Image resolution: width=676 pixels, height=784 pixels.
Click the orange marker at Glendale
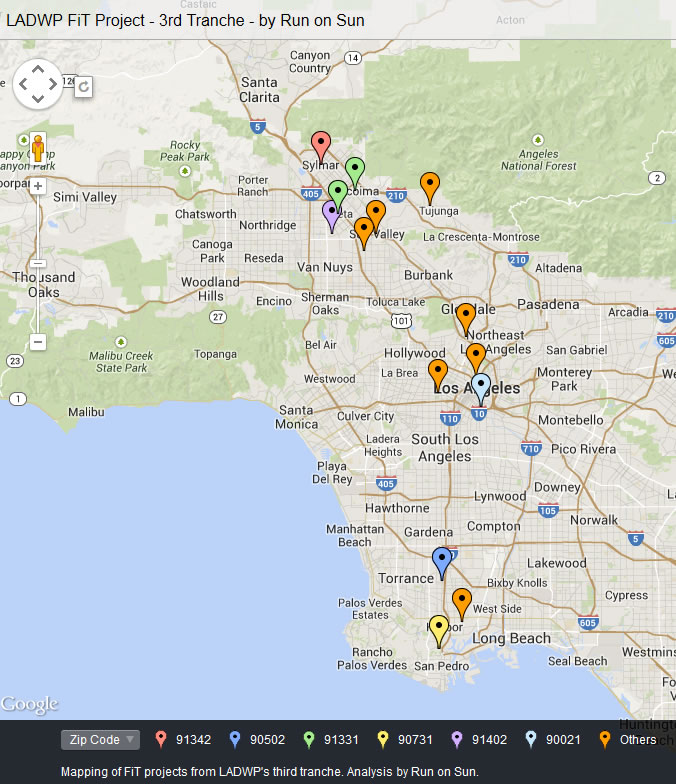(466, 318)
